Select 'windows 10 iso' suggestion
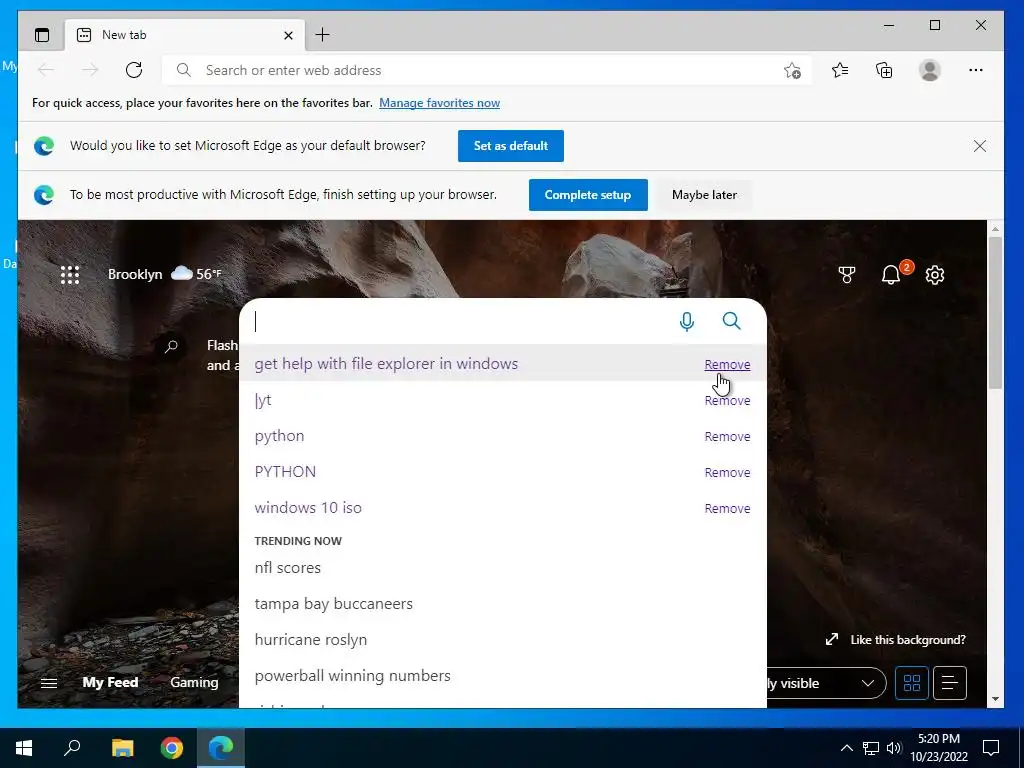1024x768 pixels. 308,507
